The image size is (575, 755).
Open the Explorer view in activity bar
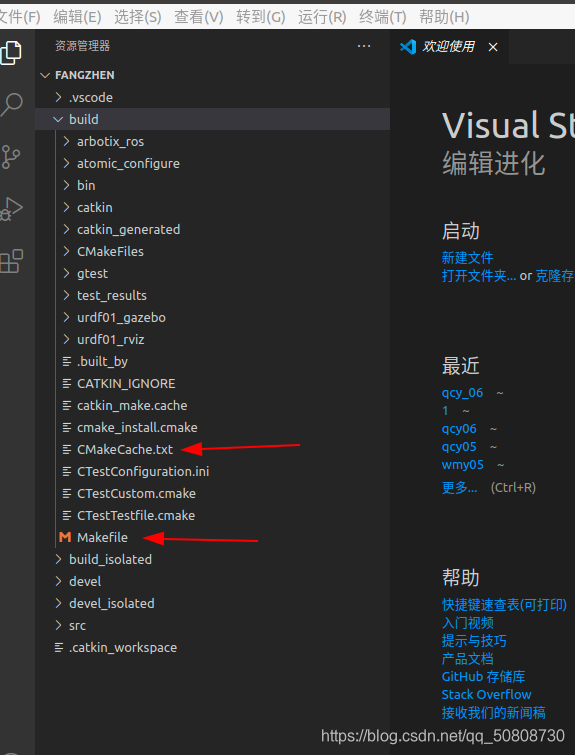[11, 52]
